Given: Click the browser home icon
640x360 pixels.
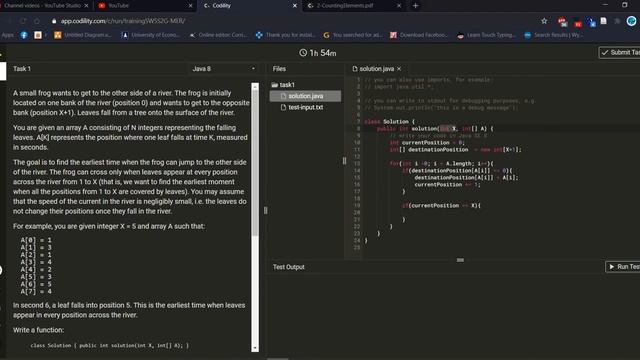Looking at the screenshot, I should 37,21.
